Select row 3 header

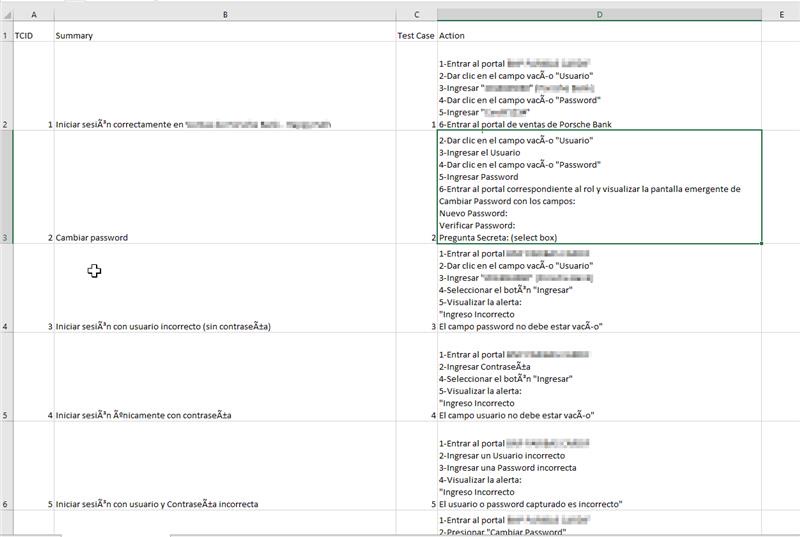pos(6,187)
